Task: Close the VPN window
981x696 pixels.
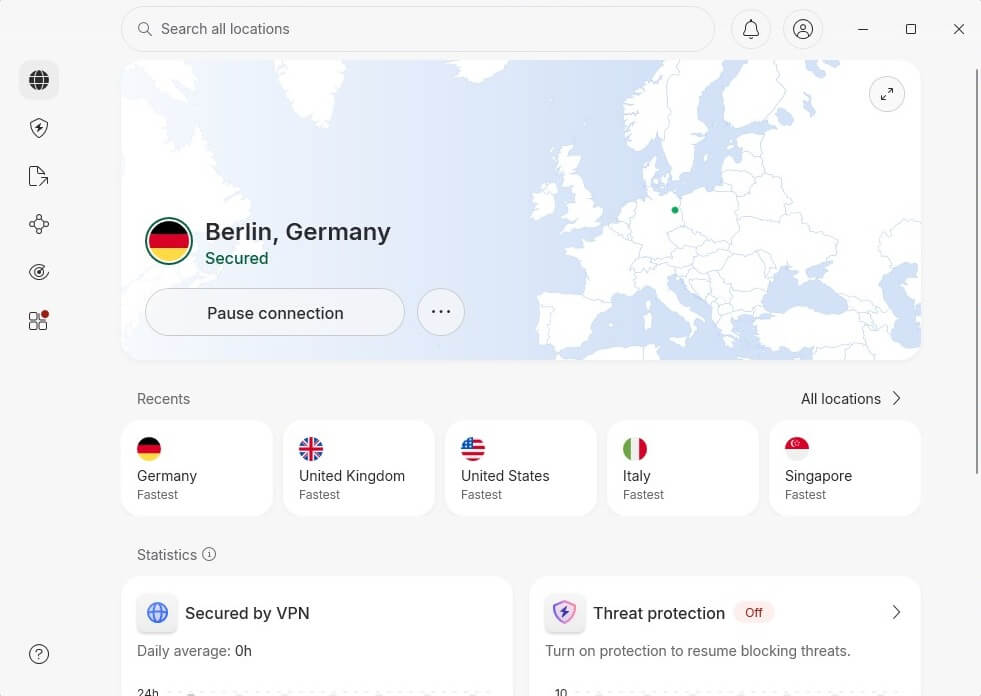Action: (958, 29)
